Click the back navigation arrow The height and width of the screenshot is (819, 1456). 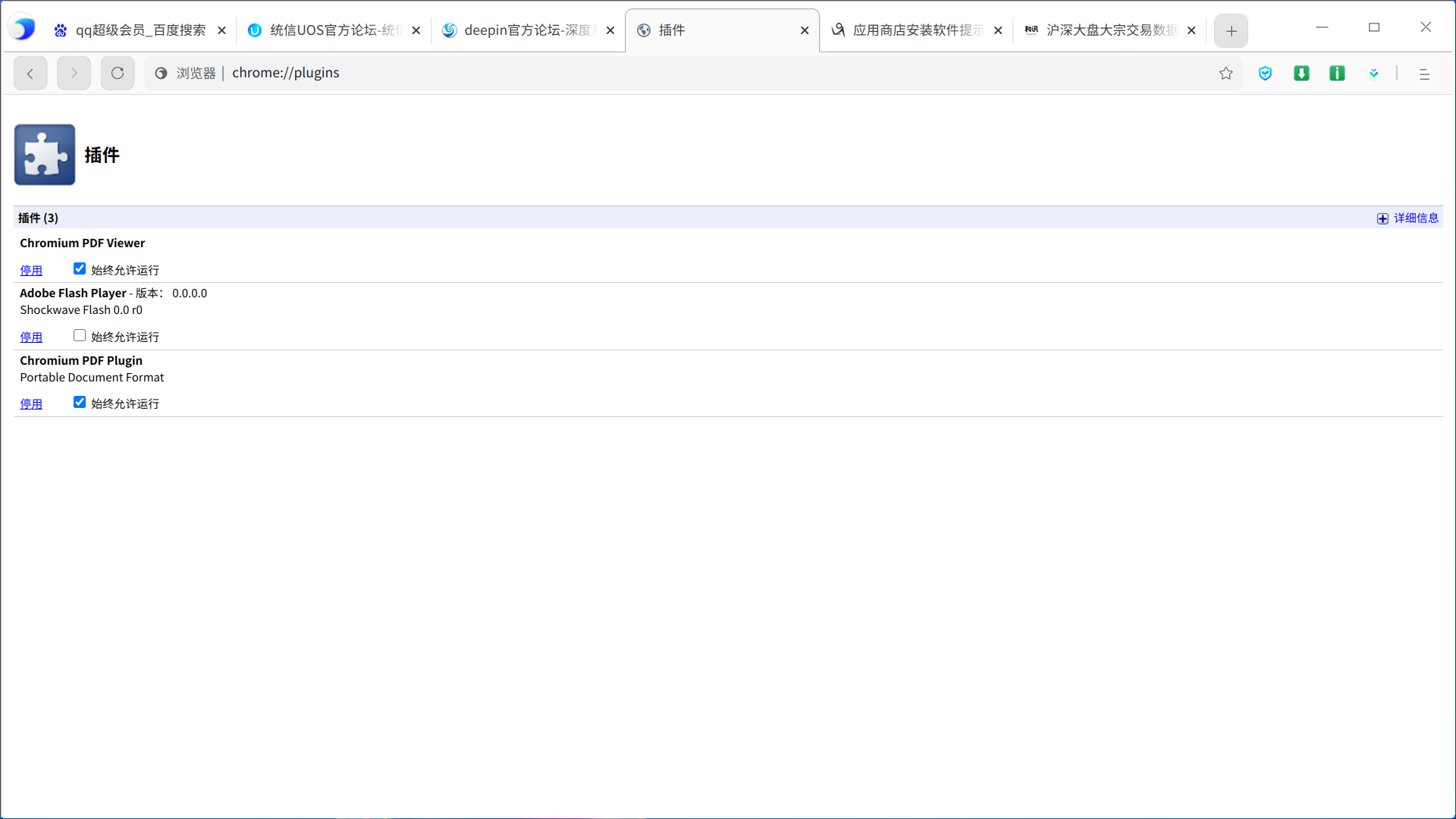30,73
